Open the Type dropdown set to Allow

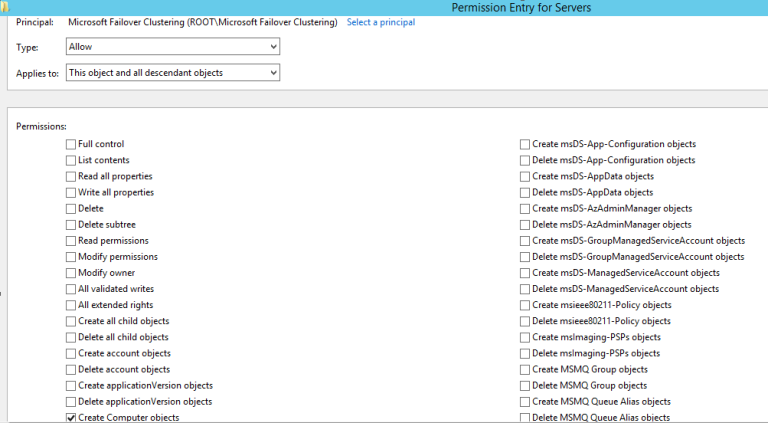click(x=173, y=47)
